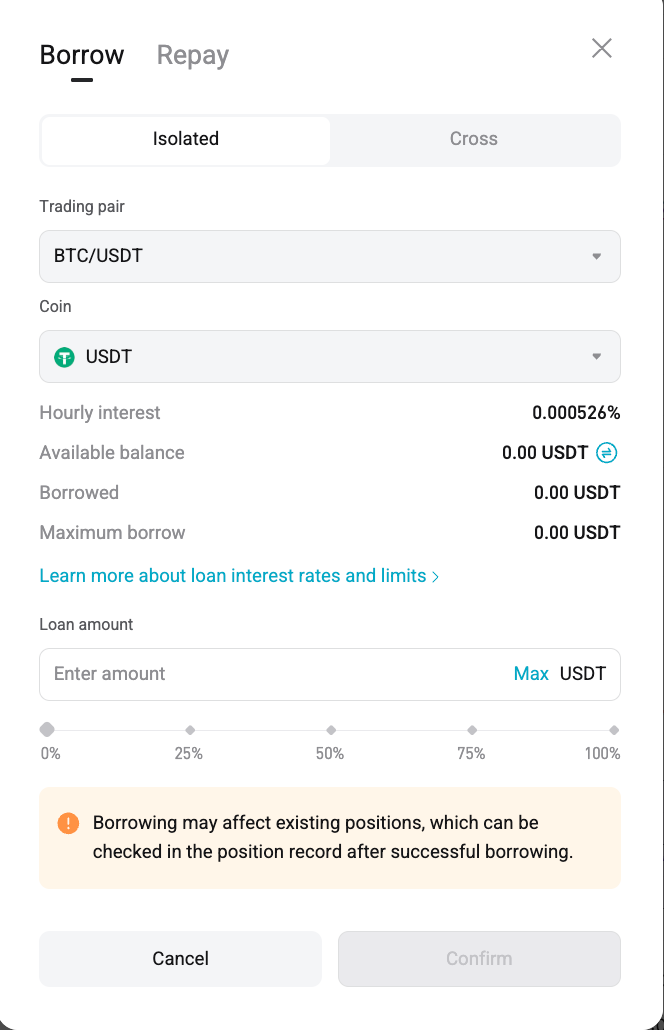664x1030 pixels.
Task: Select the Cross margin mode
Action: (473, 139)
